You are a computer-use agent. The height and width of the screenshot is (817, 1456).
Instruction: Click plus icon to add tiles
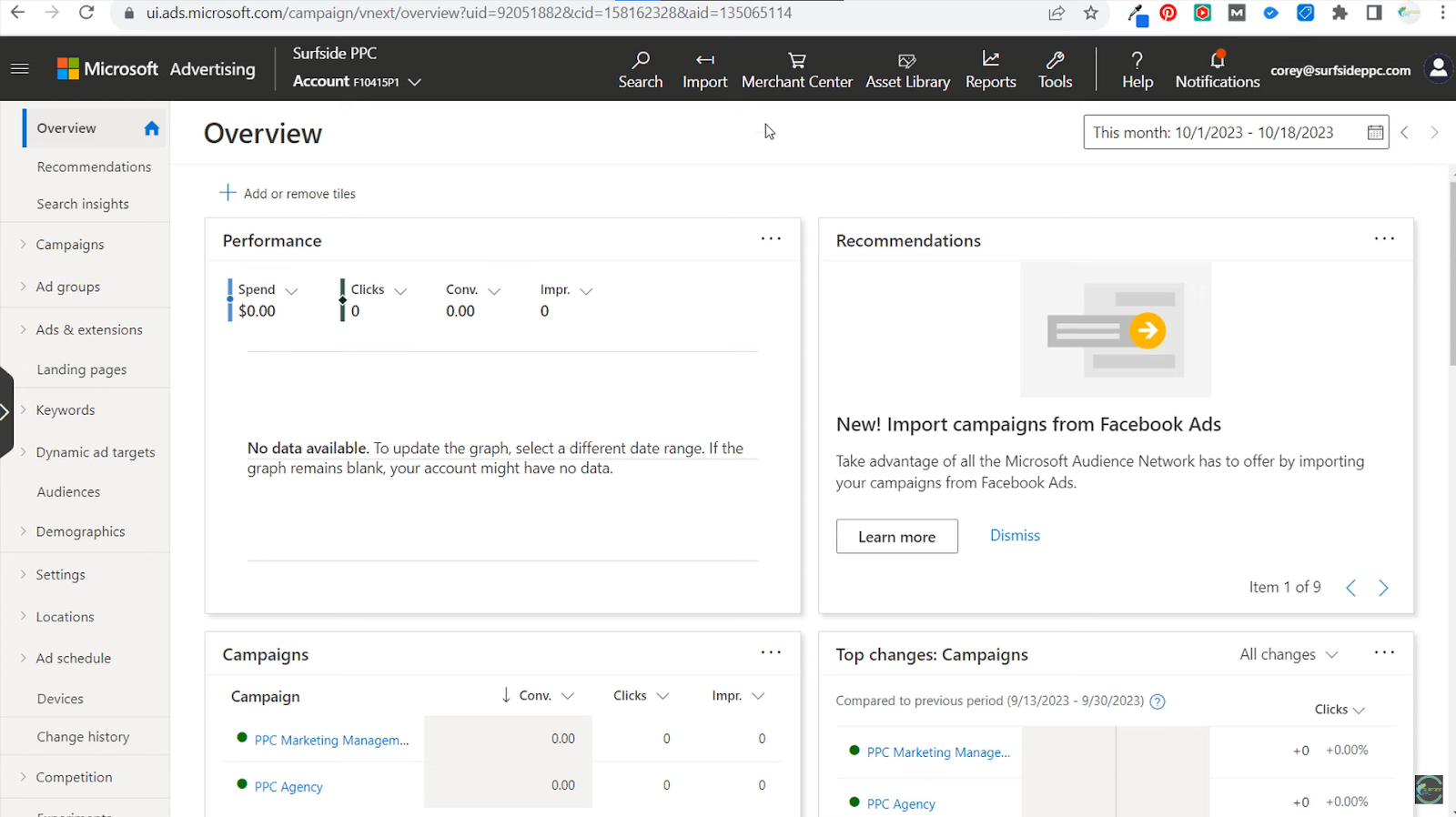click(227, 193)
